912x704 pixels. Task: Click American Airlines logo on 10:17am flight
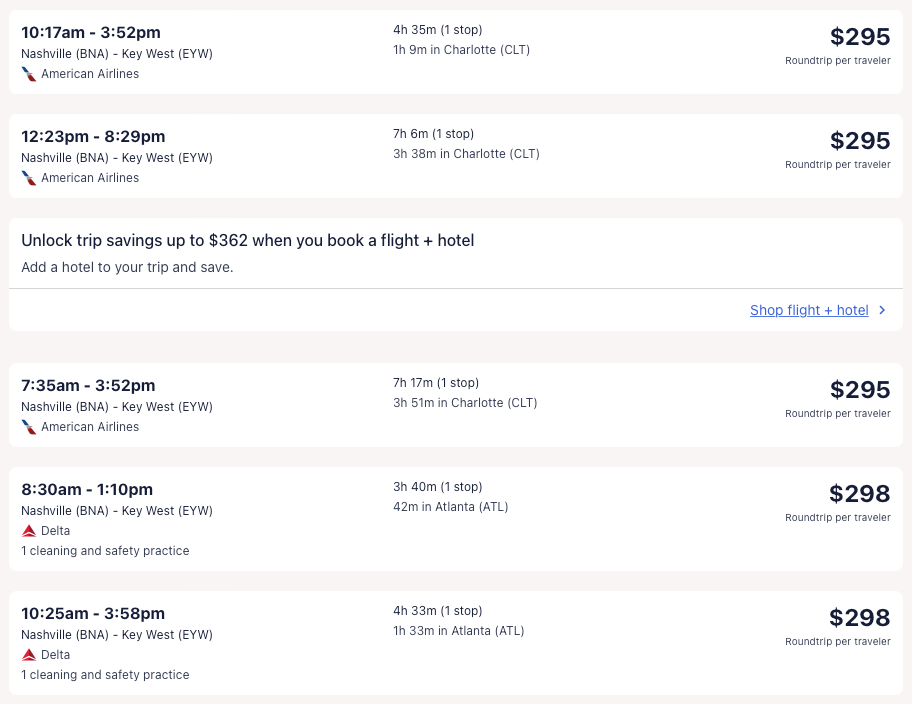pyautogui.click(x=29, y=74)
